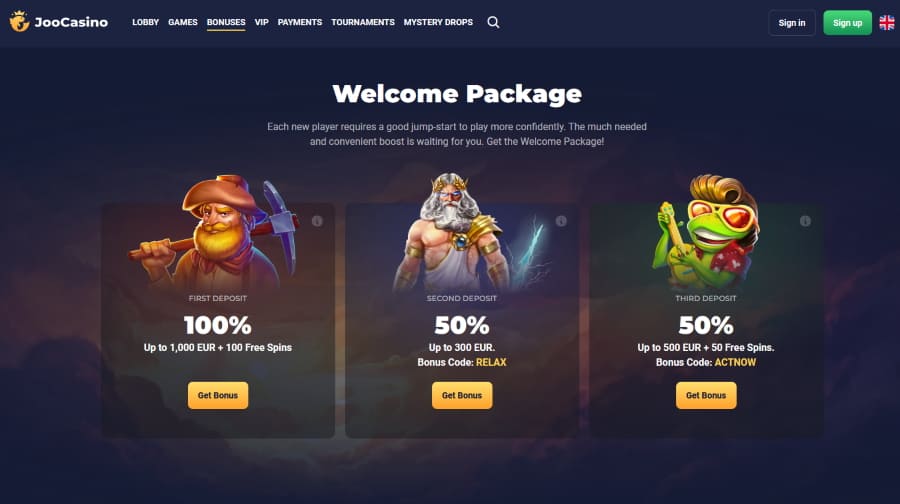This screenshot has width=900, height=504.
Task: Click the gold miner character image
Action: pos(215,232)
